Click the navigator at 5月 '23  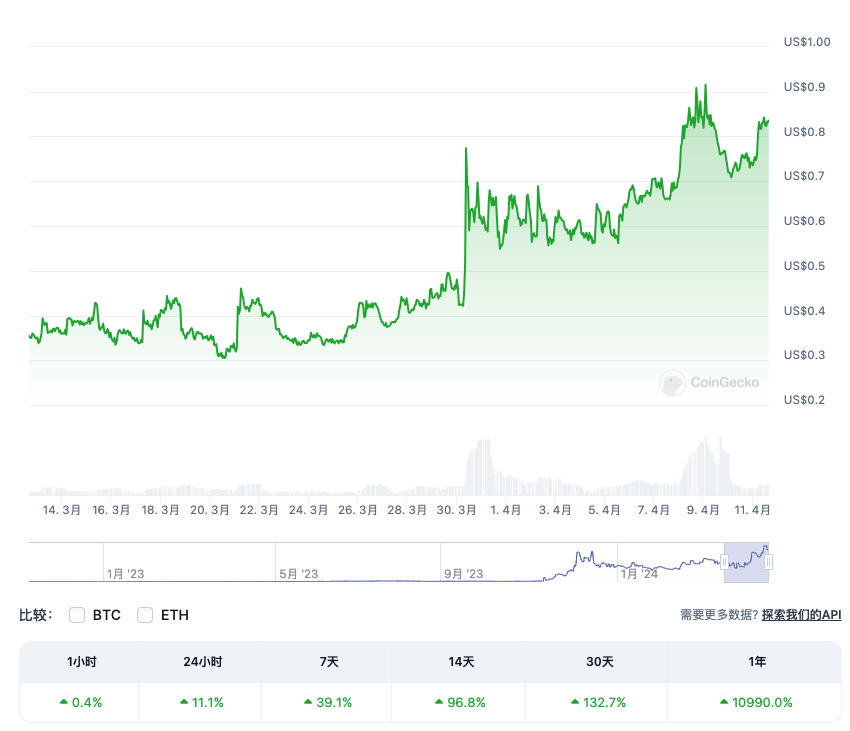click(298, 574)
